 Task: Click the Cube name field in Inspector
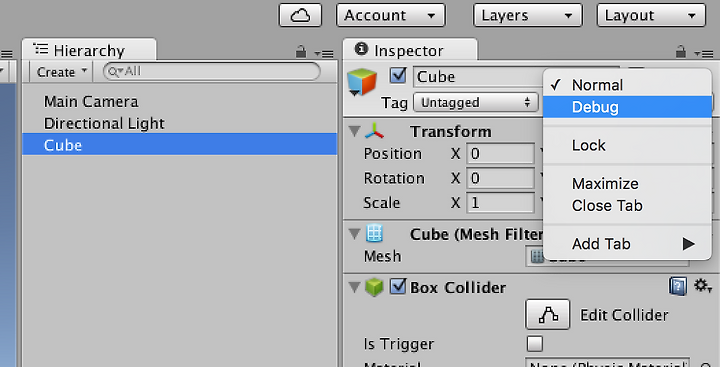tap(478, 76)
